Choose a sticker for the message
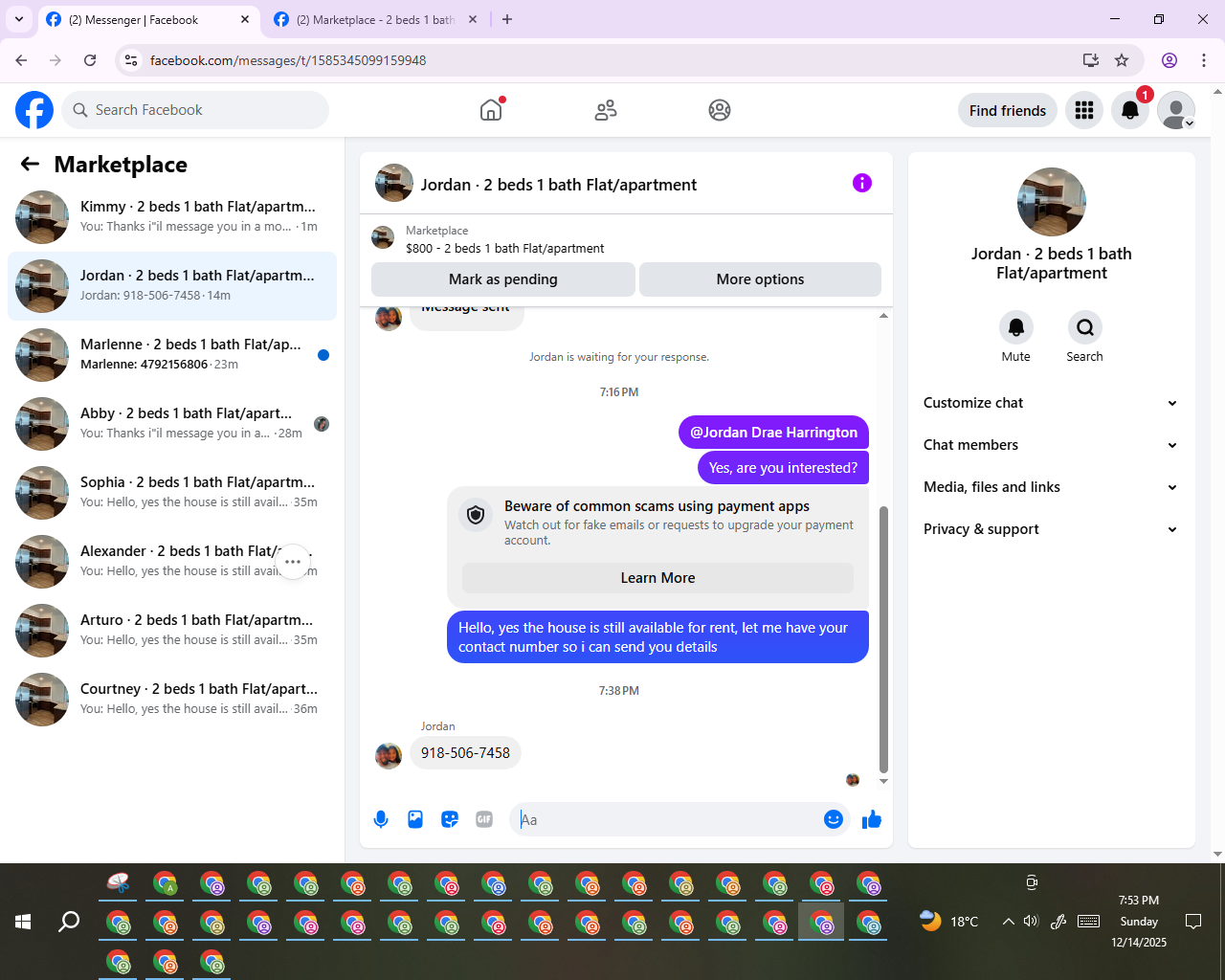Image resolution: width=1225 pixels, height=980 pixels. (x=450, y=819)
